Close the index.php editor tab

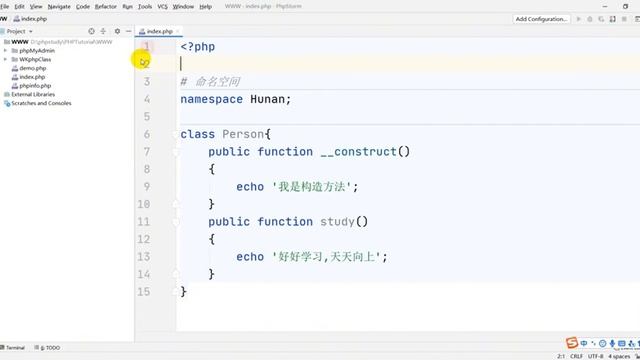coord(178,31)
